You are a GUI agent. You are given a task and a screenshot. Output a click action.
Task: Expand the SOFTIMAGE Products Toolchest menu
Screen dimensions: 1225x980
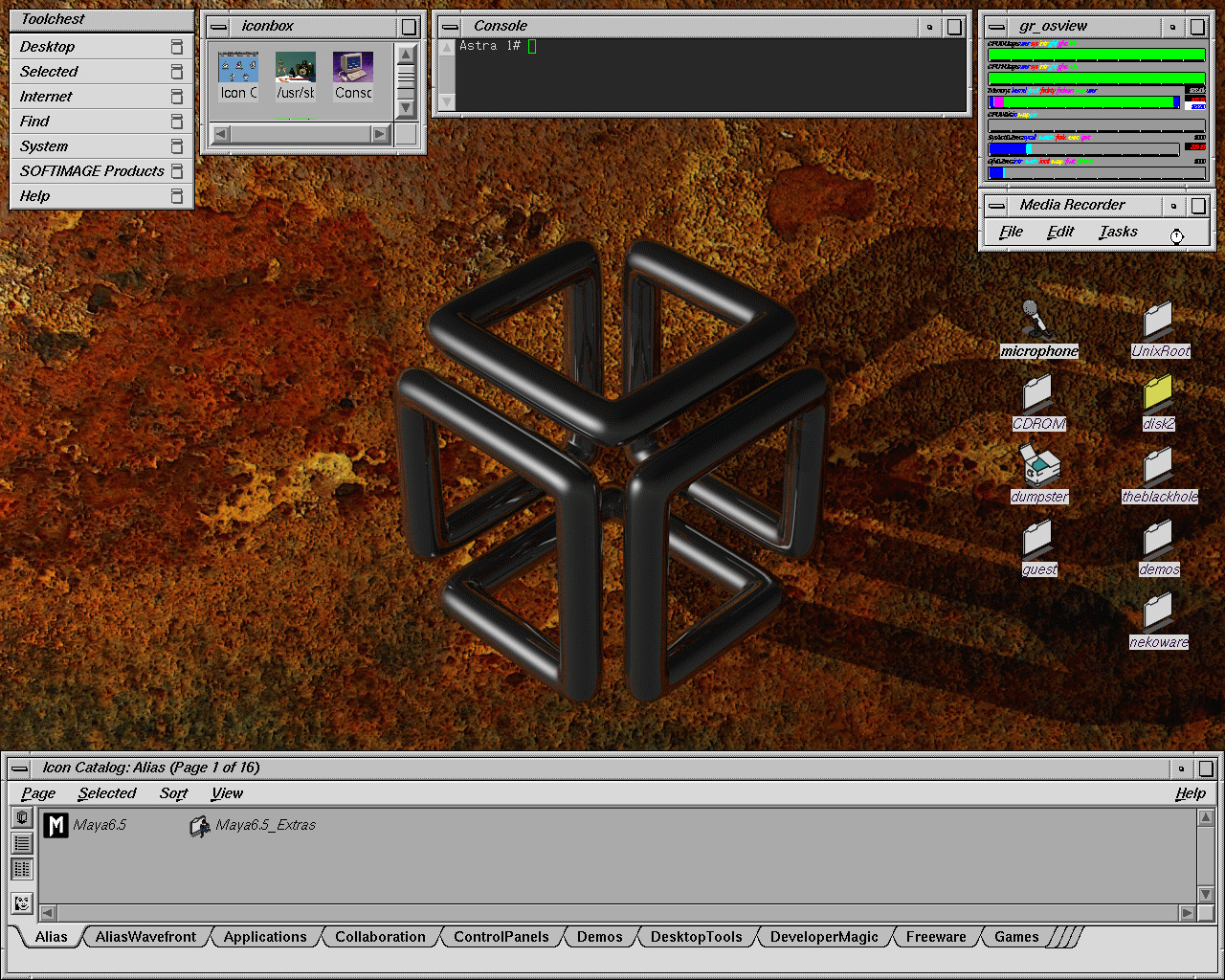92,171
